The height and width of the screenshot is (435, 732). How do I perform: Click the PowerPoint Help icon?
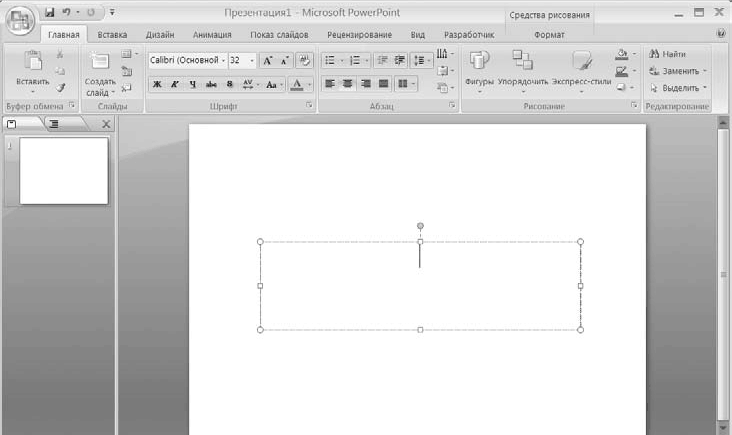[721, 34]
